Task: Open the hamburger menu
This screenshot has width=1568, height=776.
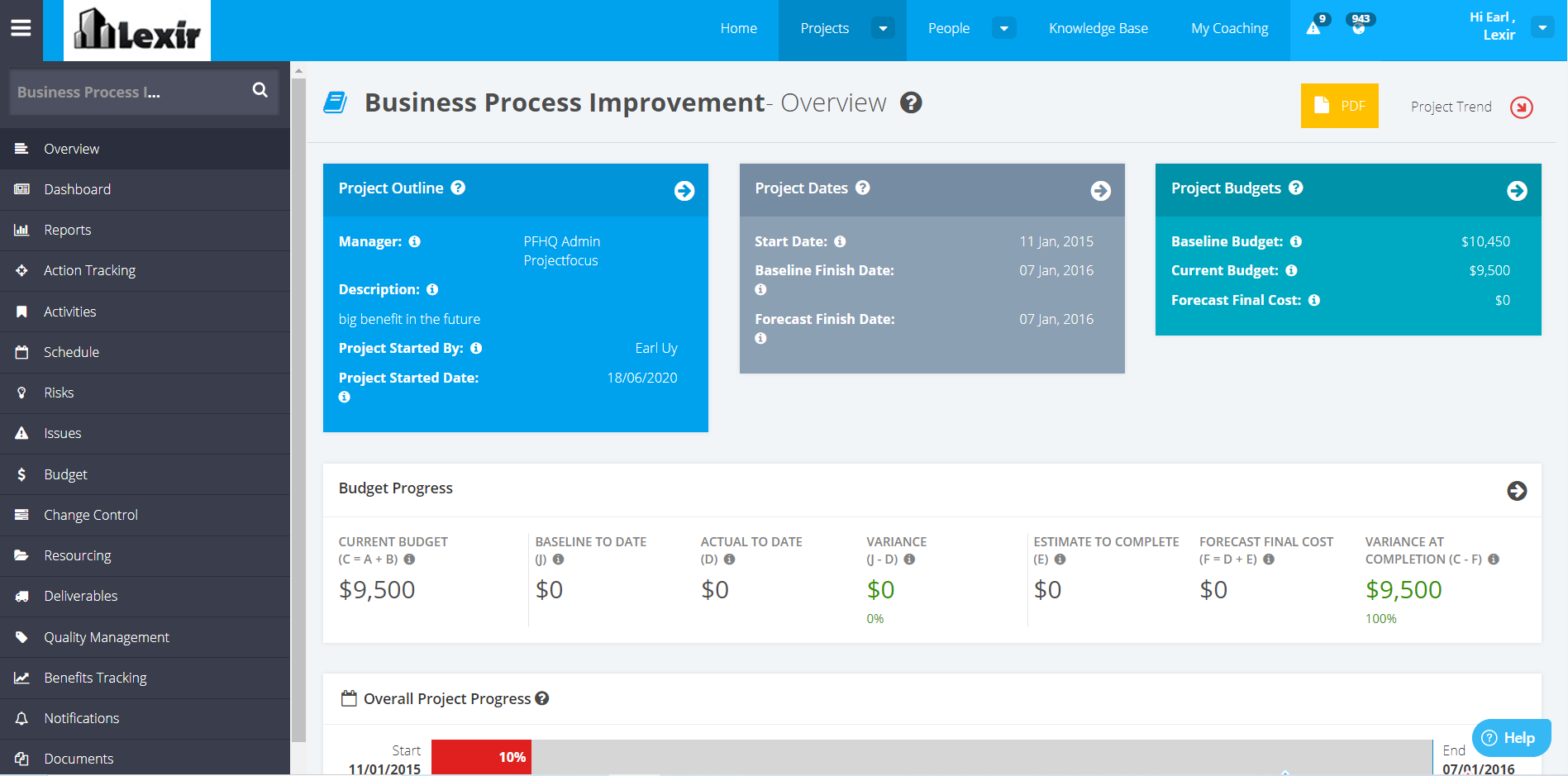Action: [21, 28]
